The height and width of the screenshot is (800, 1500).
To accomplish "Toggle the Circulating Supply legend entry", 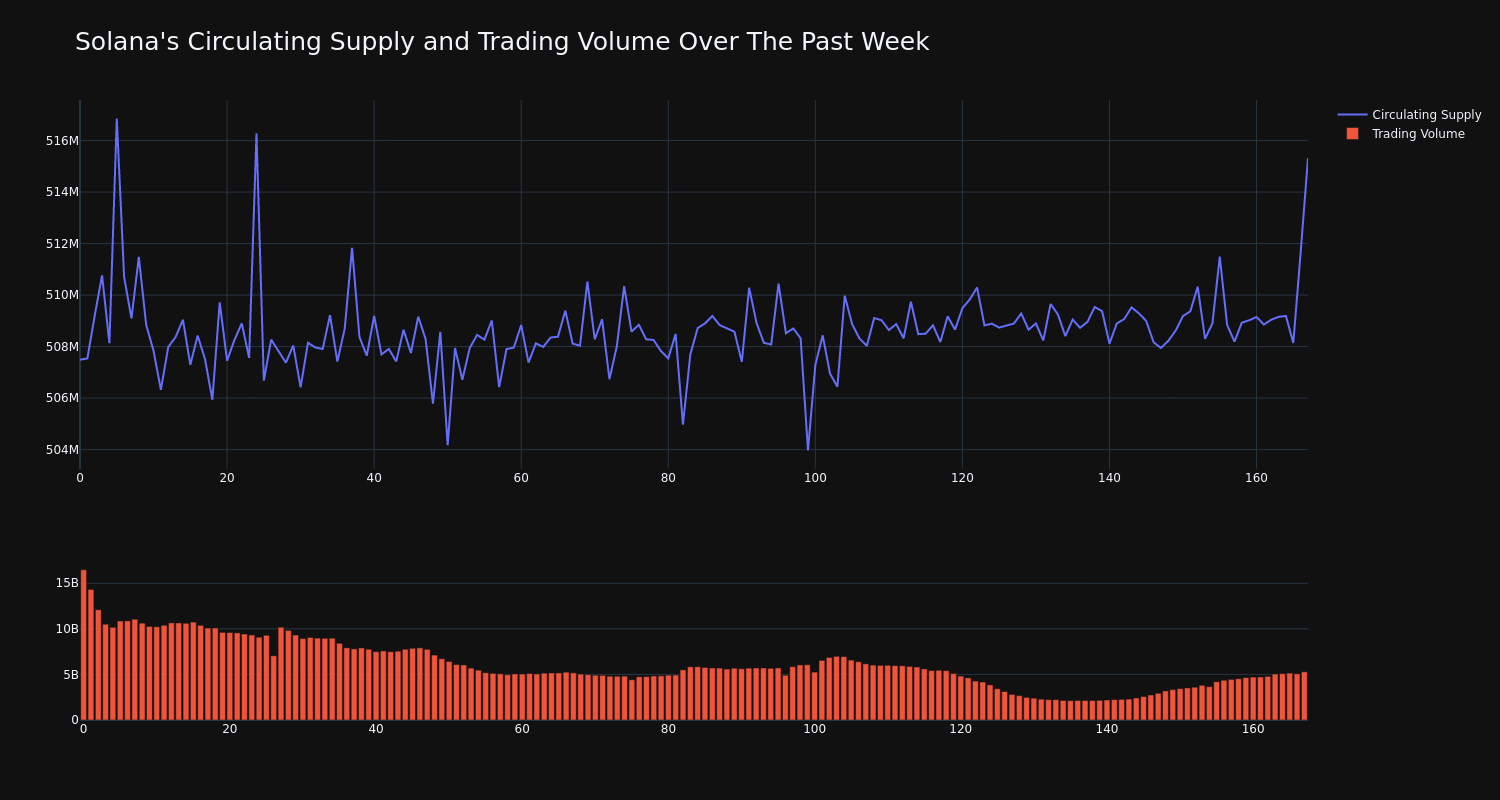I will [x=1409, y=115].
